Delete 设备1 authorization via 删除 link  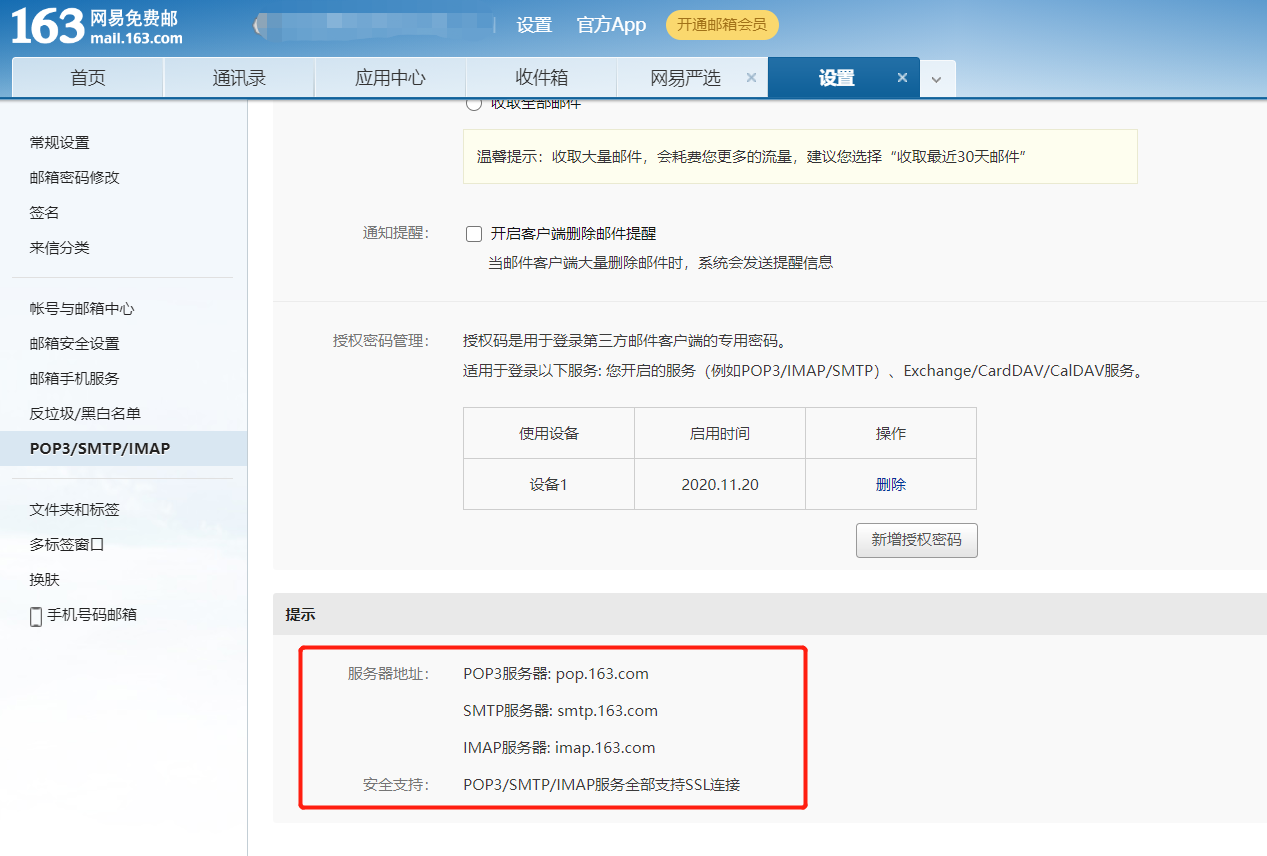[890, 484]
